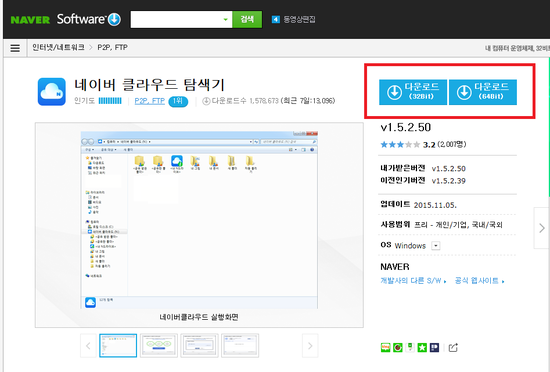Select the second screenshot thumbnail
Image resolution: width=550 pixels, height=372 pixels.
coord(159,346)
